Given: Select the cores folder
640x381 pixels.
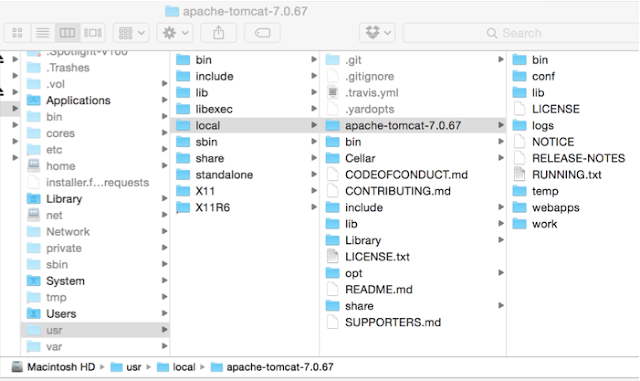Looking at the screenshot, I should coord(60,133).
